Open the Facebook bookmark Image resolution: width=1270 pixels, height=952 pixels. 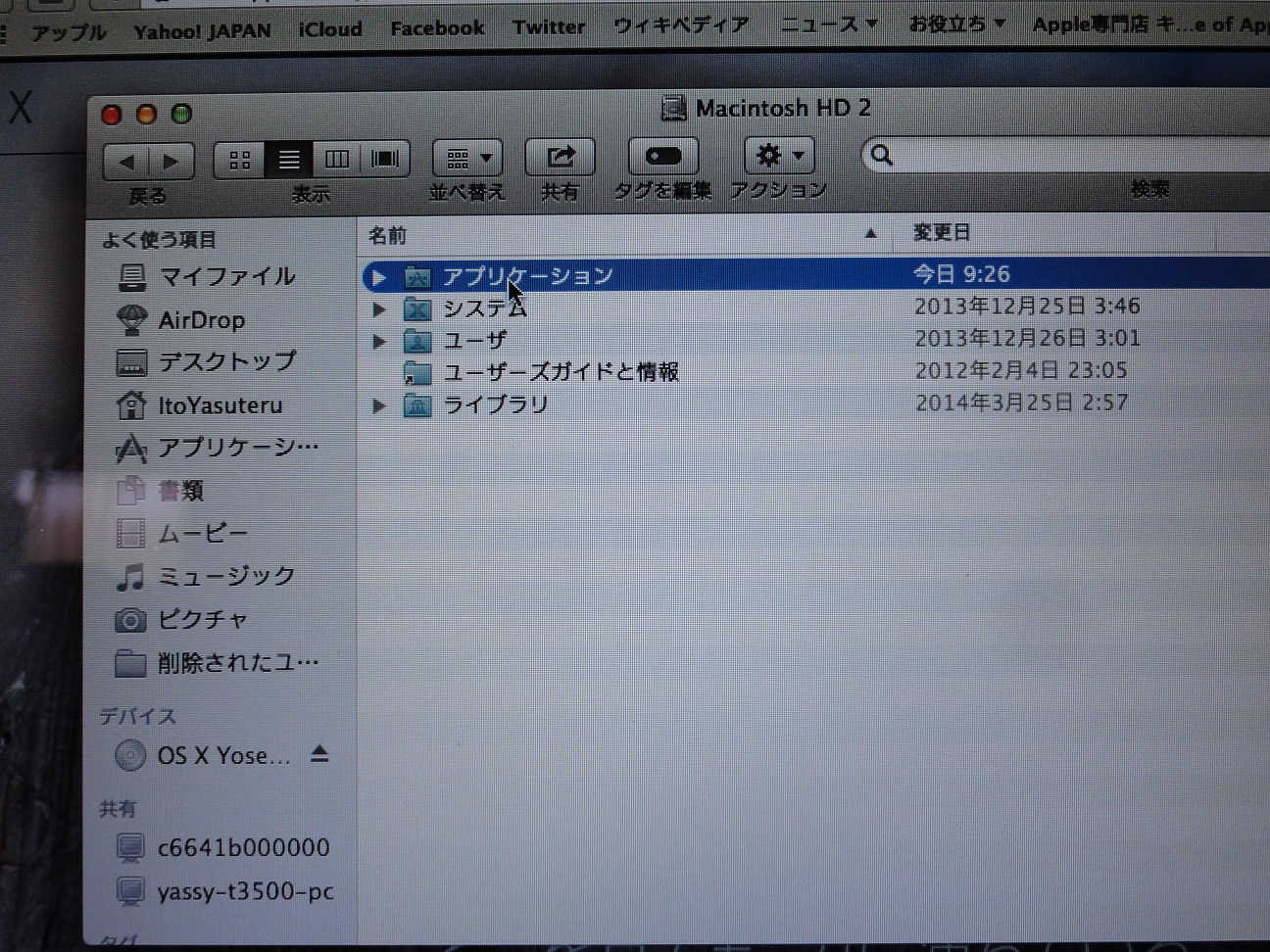pyautogui.click(x=437, y=28)
